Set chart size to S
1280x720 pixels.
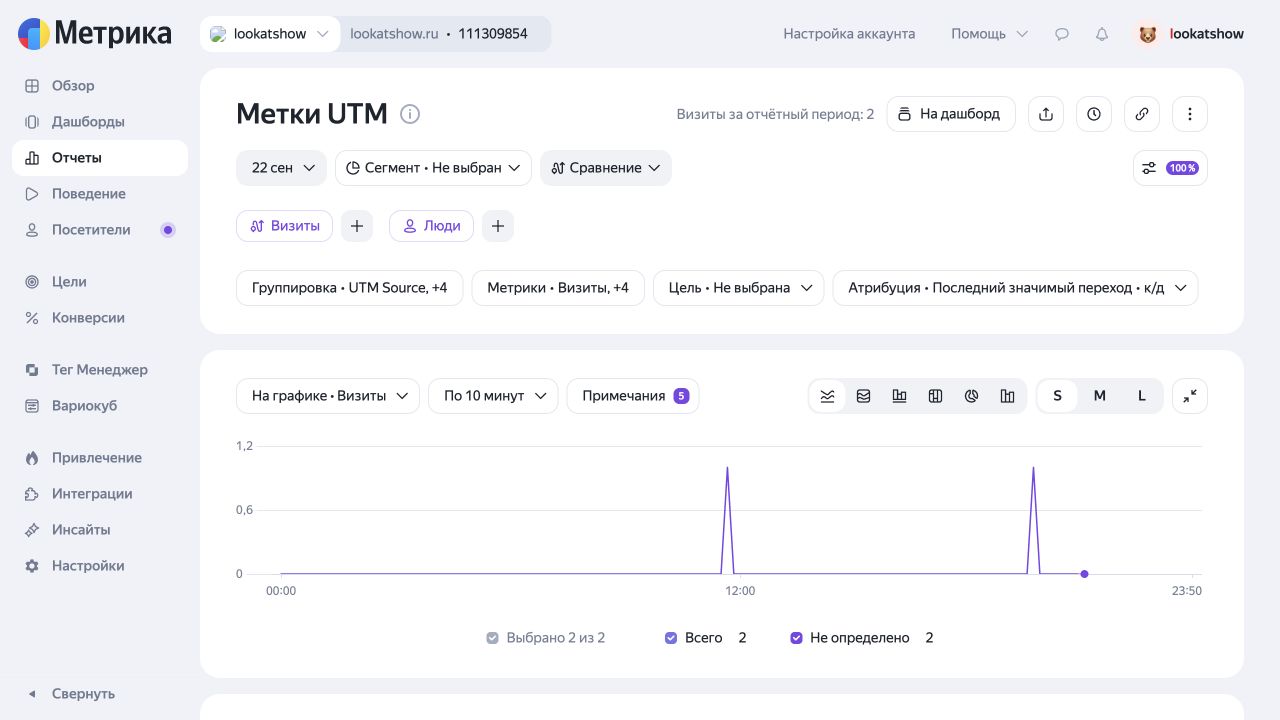[1057, 396]
